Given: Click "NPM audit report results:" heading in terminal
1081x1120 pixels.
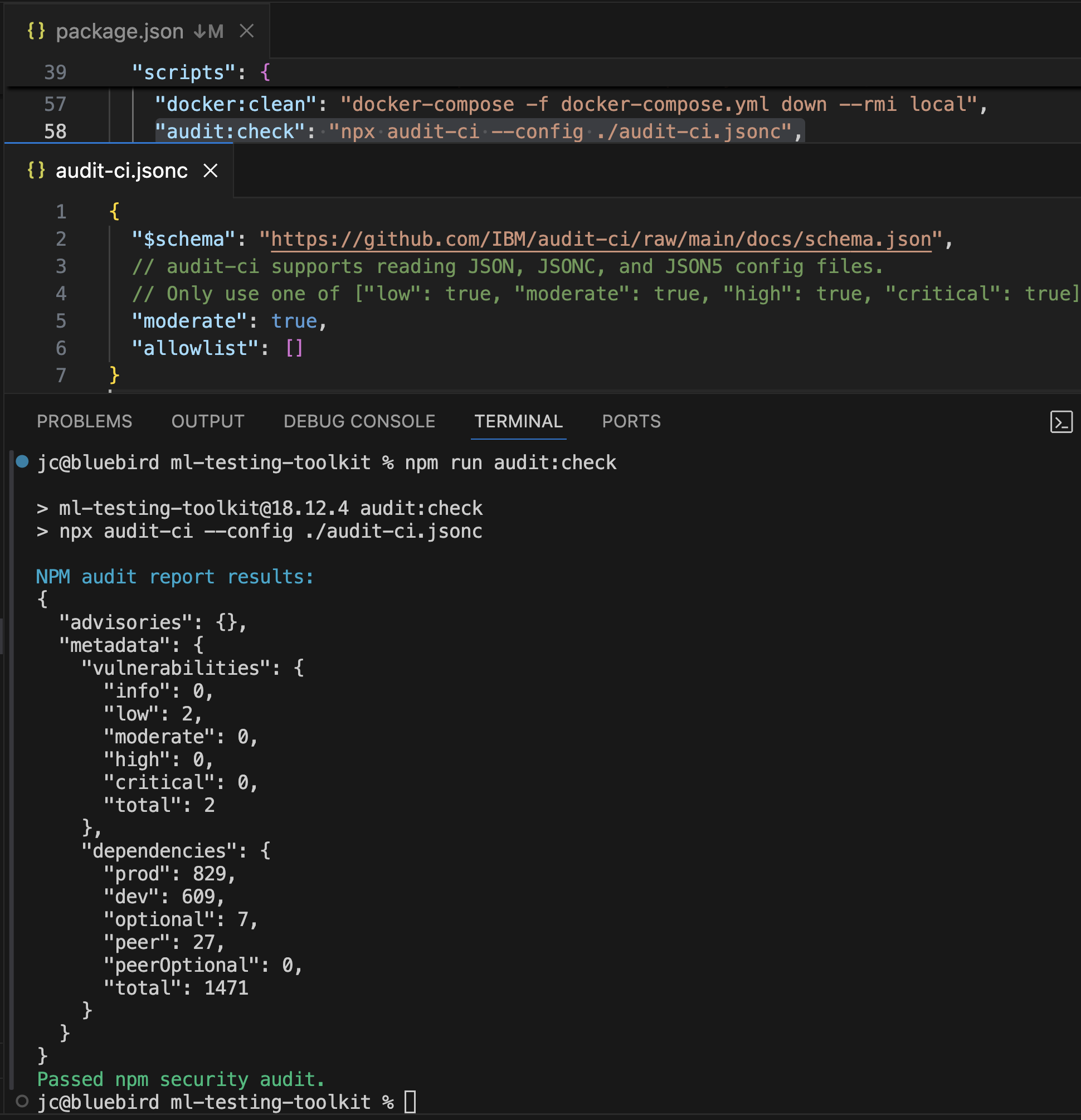Looking at the screenshot, I should click(x=175, y=577).
